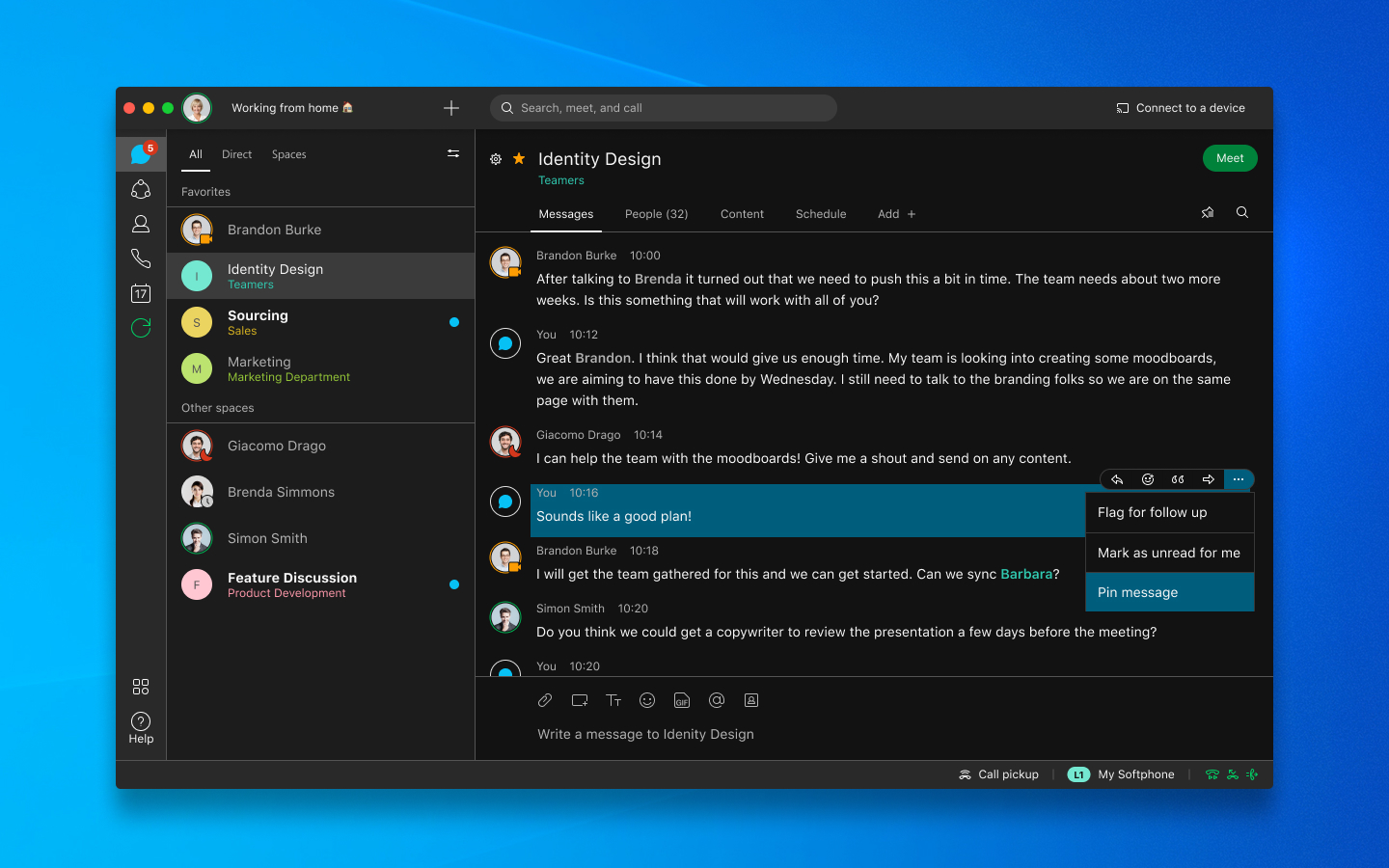Click the Barbara mention in the message
The image size is (1389, 868).
tap(1026, 574)
